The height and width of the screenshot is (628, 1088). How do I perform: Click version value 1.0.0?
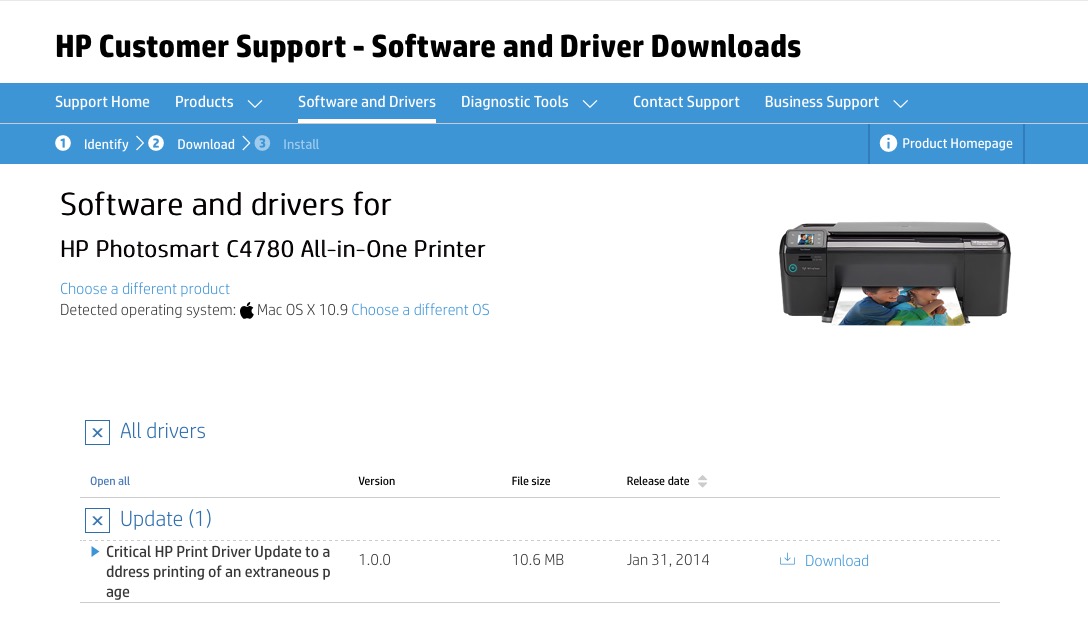click(x=375, y=559)
